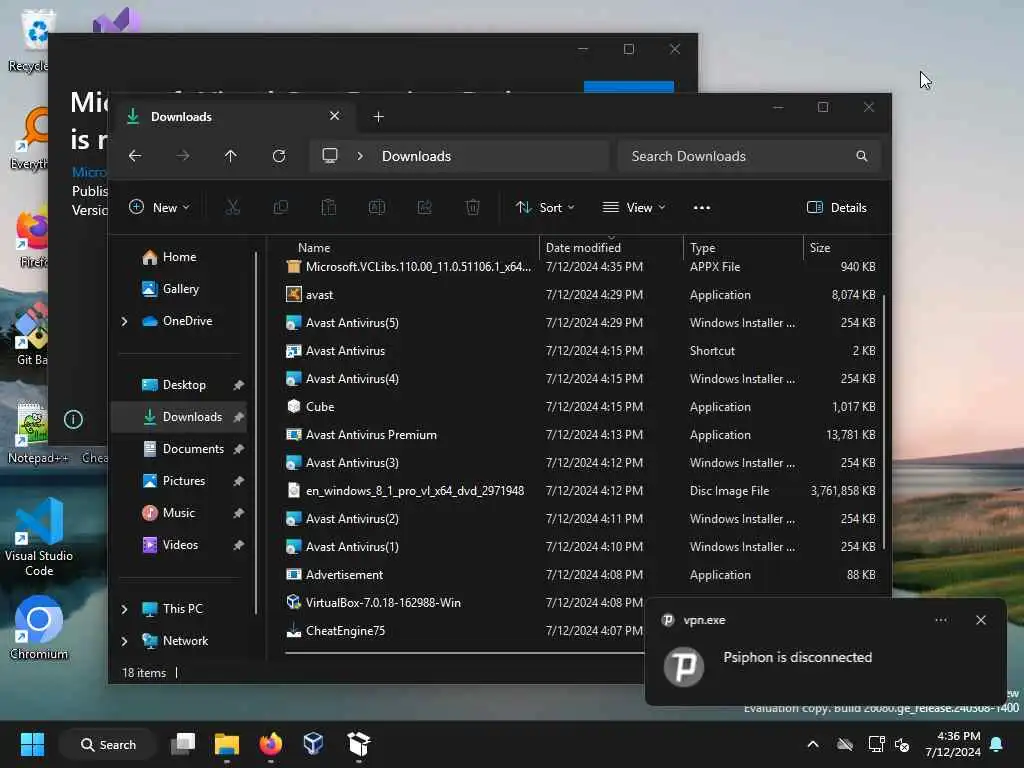Open the Windows Start menu
1024x768 pixels.
click(32, 744)
